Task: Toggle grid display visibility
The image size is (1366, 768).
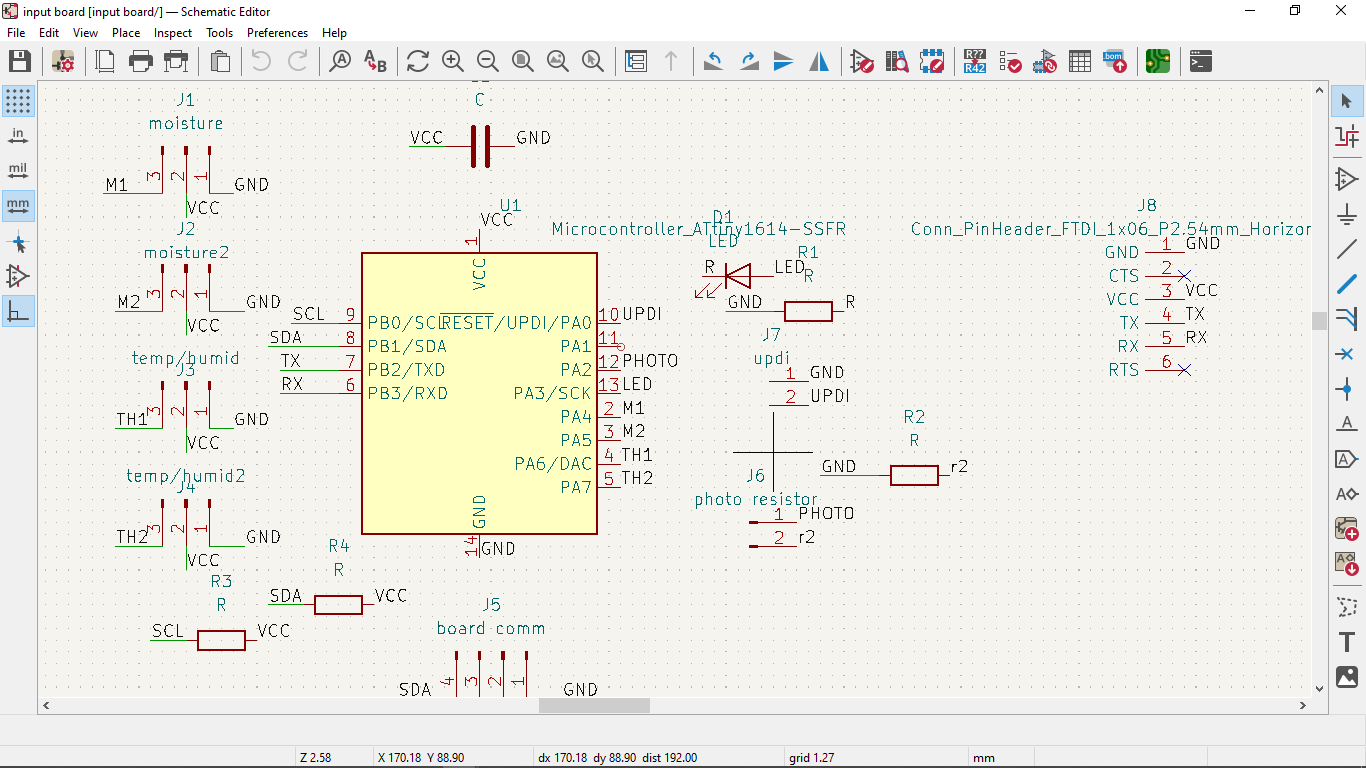Action: coord(18,101)
